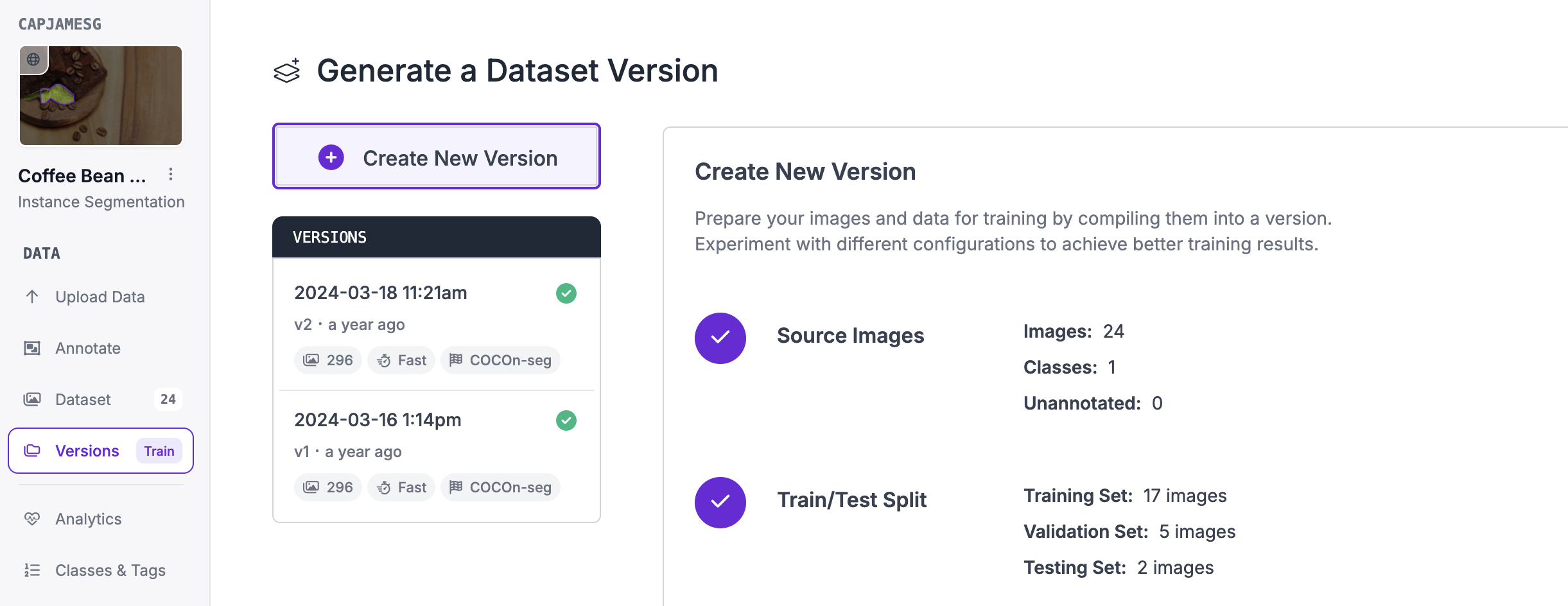Select version 2024-03-18 11:21am

[x=380, y=293]
